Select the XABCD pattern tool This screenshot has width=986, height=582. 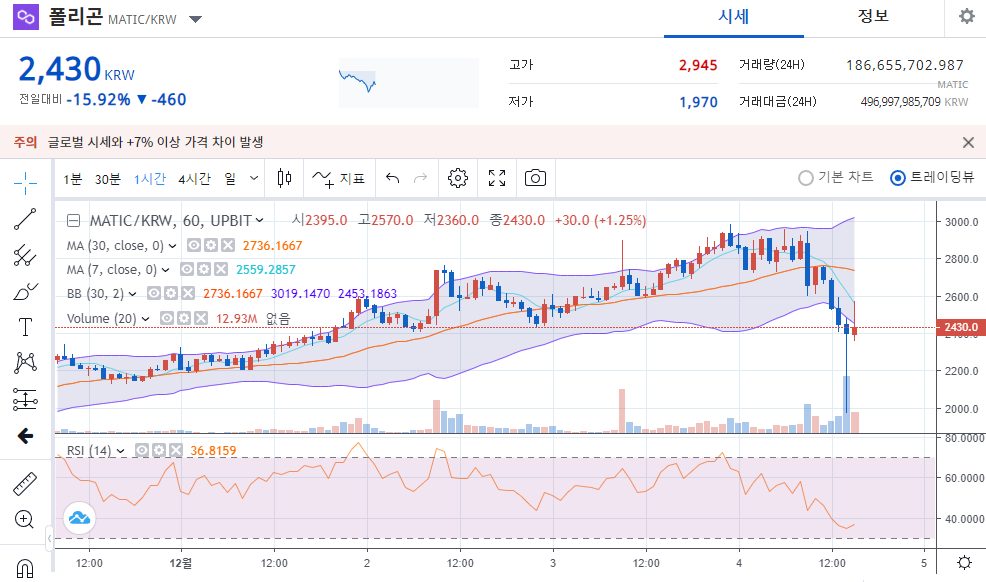(25, 363)
